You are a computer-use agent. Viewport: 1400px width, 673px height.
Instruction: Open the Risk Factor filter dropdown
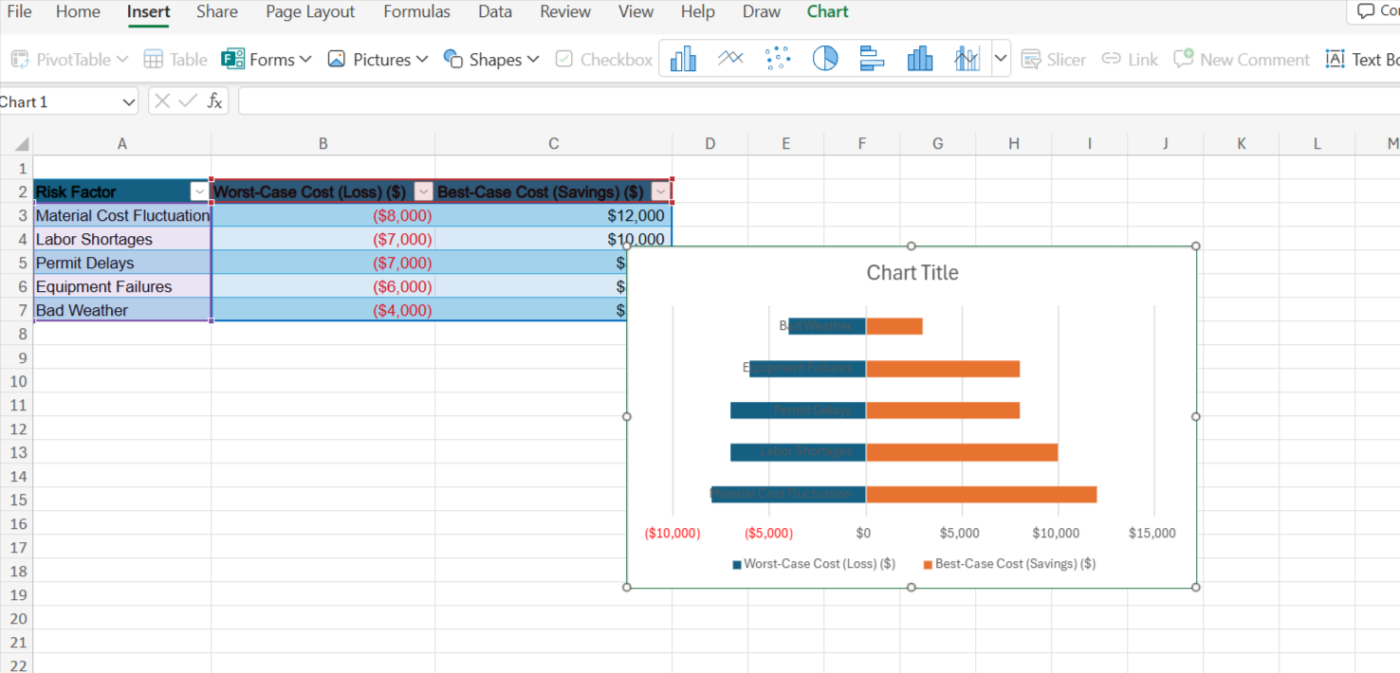(199, 192)
